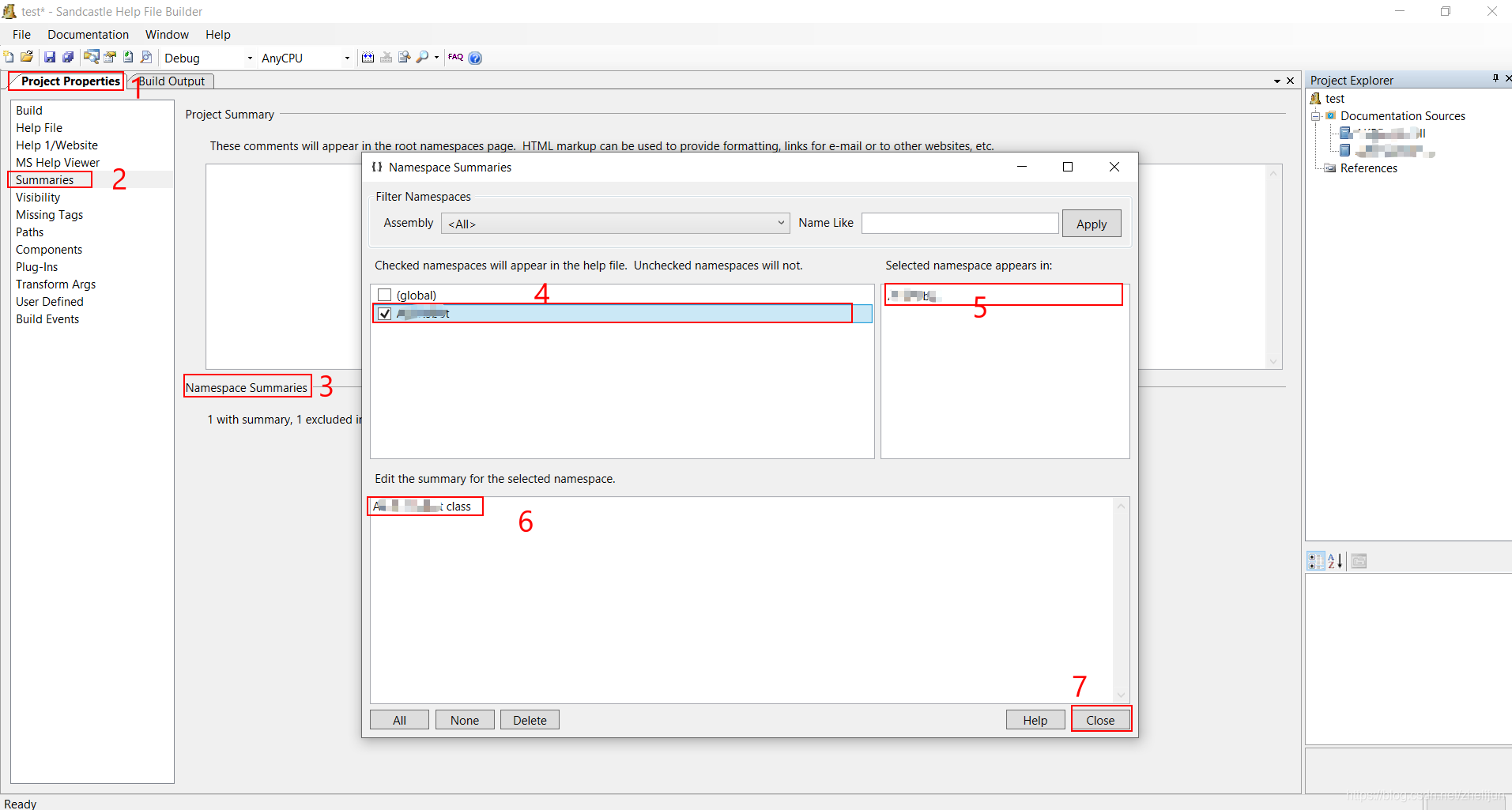Click the Categorized icon in property grid
Image resolution: width=1512 pixels, height=810 pixels.
1316,561
